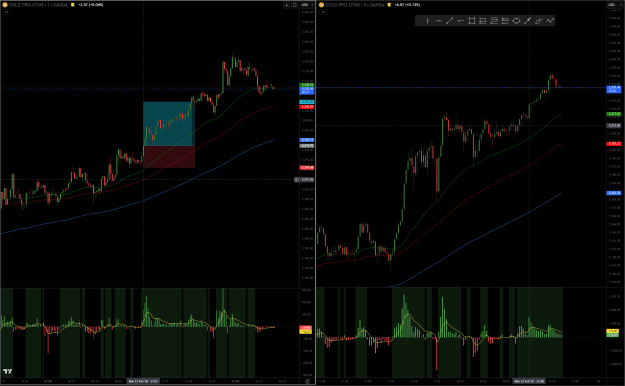
Task: Click the yellow value label in right indicator pane
Action: point(612,331)
